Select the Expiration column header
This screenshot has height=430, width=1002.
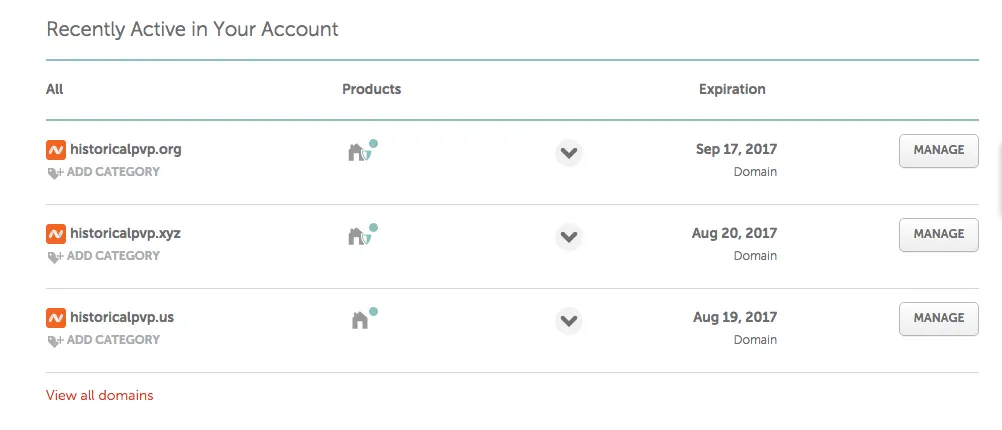pyautogui.click(x=732, y=89)
